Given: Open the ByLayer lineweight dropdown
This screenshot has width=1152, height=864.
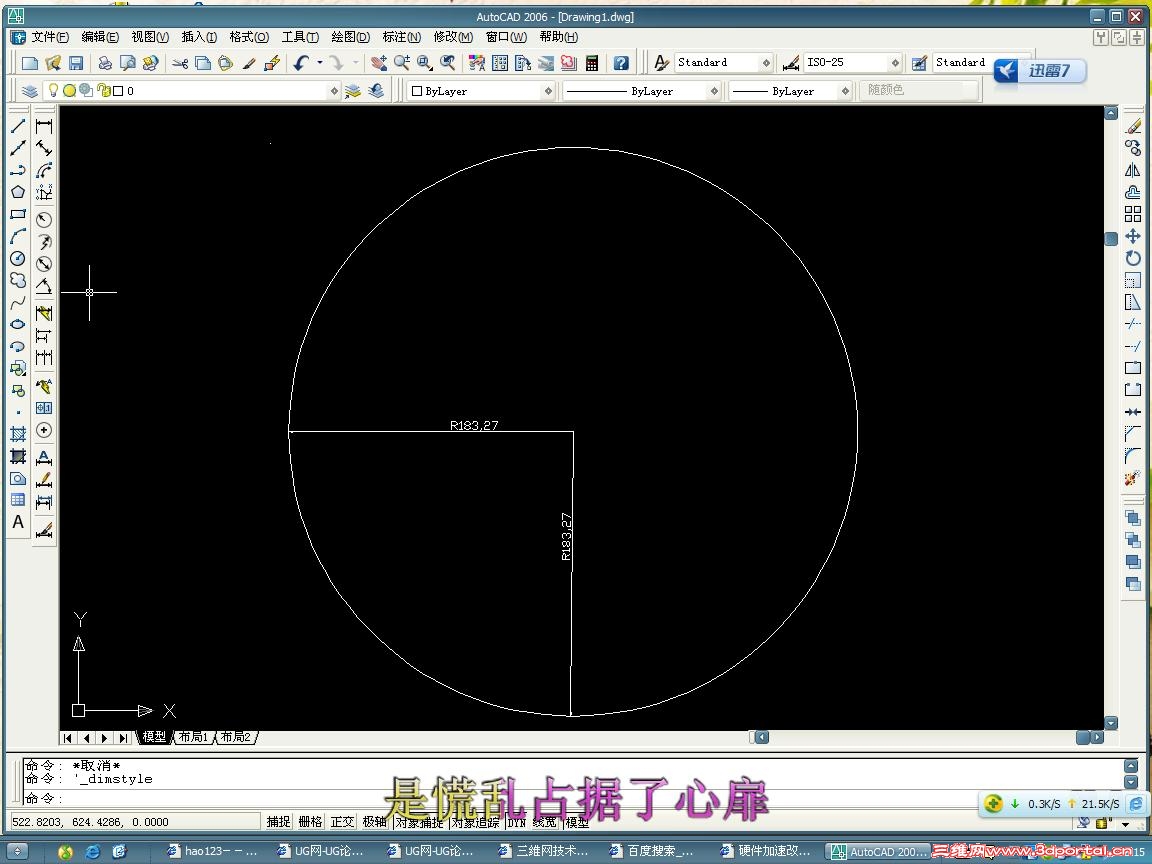Looking at the screenshot, I should point(846,91).
